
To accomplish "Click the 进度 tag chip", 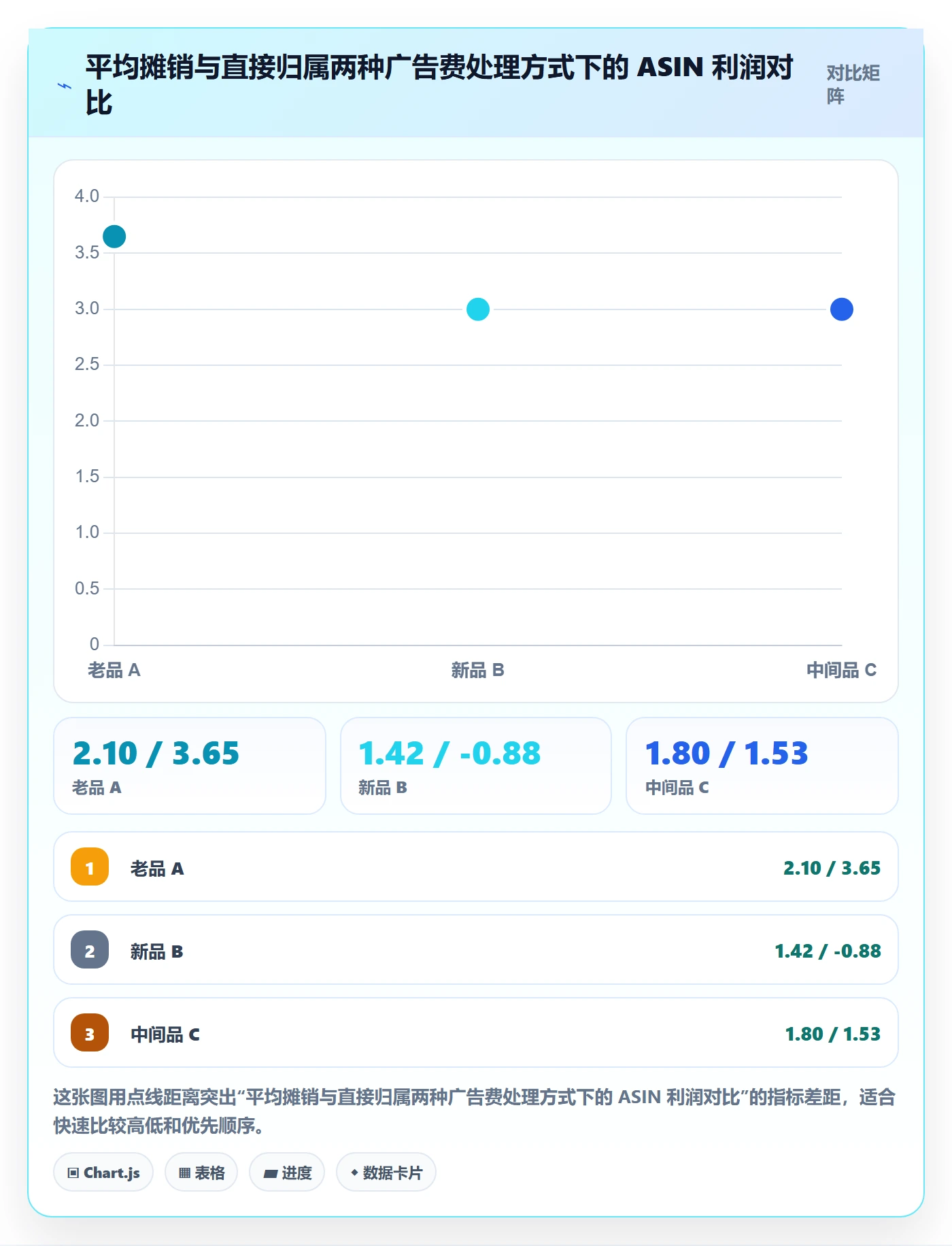I will [x=287, y=1172].
